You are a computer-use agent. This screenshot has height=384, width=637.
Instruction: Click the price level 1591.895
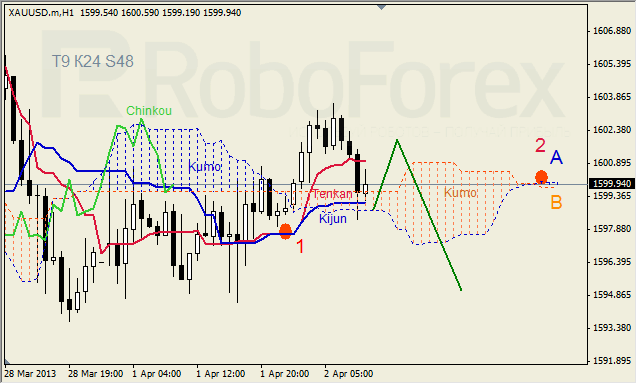pos(612,361)
